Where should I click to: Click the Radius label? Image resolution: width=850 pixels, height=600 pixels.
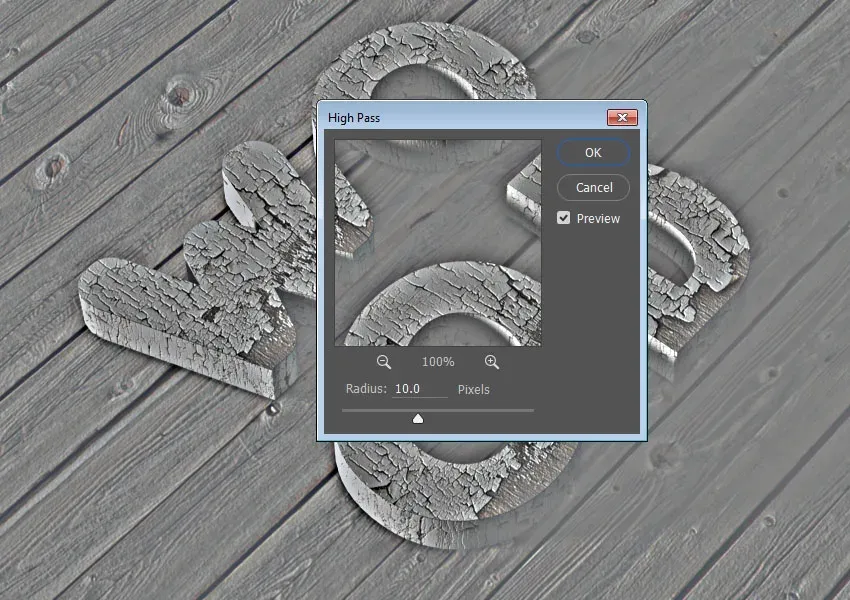coord(366,389)
